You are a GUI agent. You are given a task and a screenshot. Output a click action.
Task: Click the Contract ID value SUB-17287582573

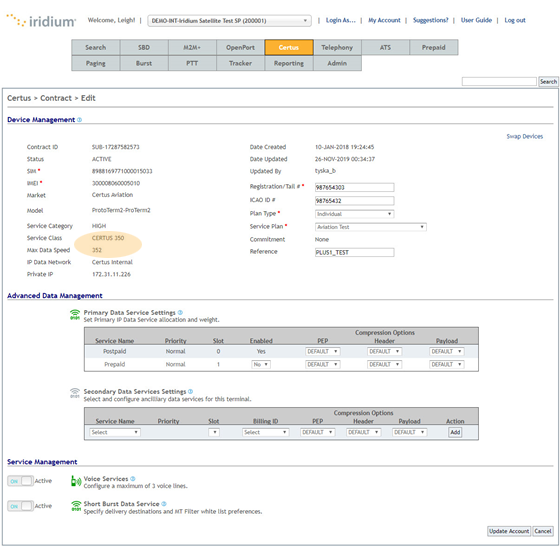116,147
